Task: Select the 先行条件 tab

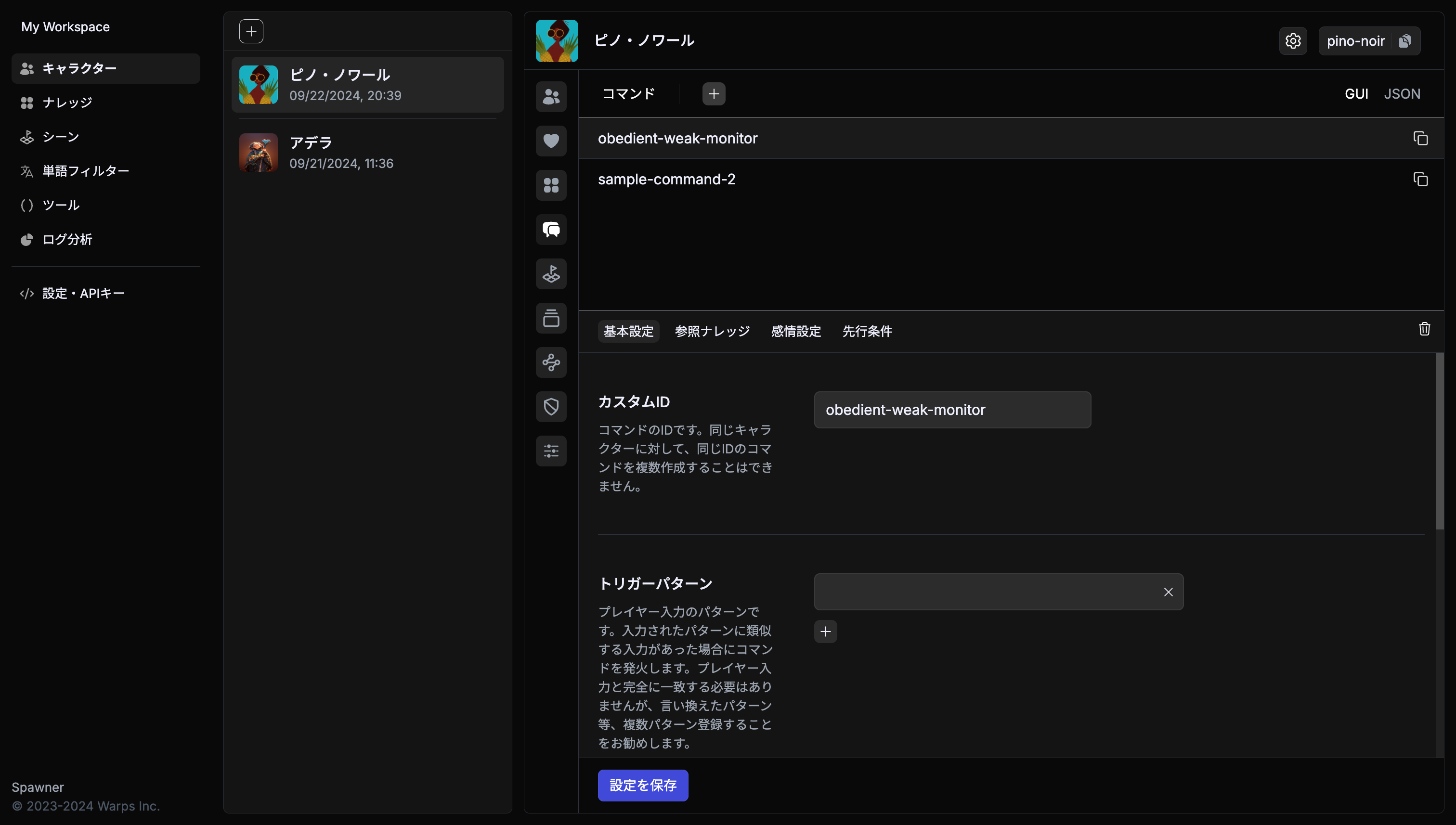Action: click(x=867, y=332)
